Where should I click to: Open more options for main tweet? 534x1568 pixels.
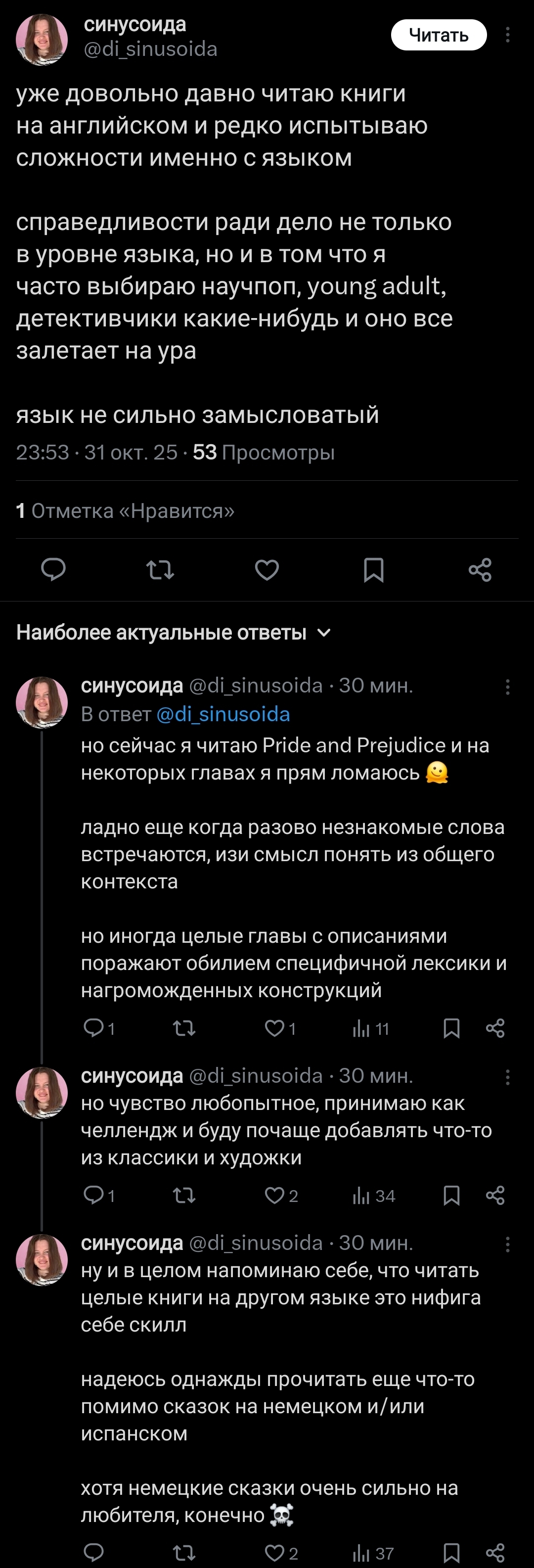507,35
